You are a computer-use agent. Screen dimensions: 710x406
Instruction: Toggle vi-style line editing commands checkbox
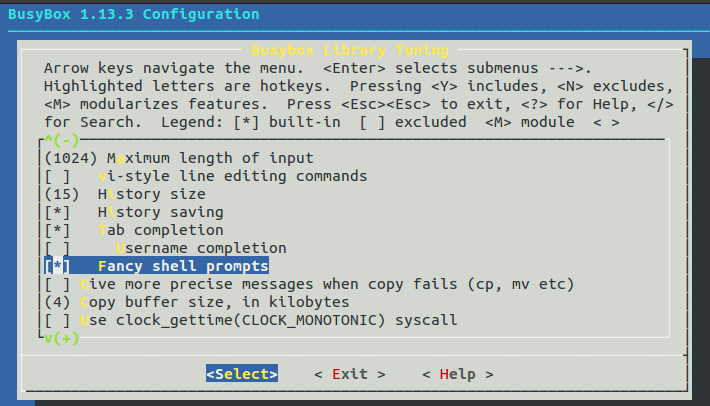tap(58, 176)
